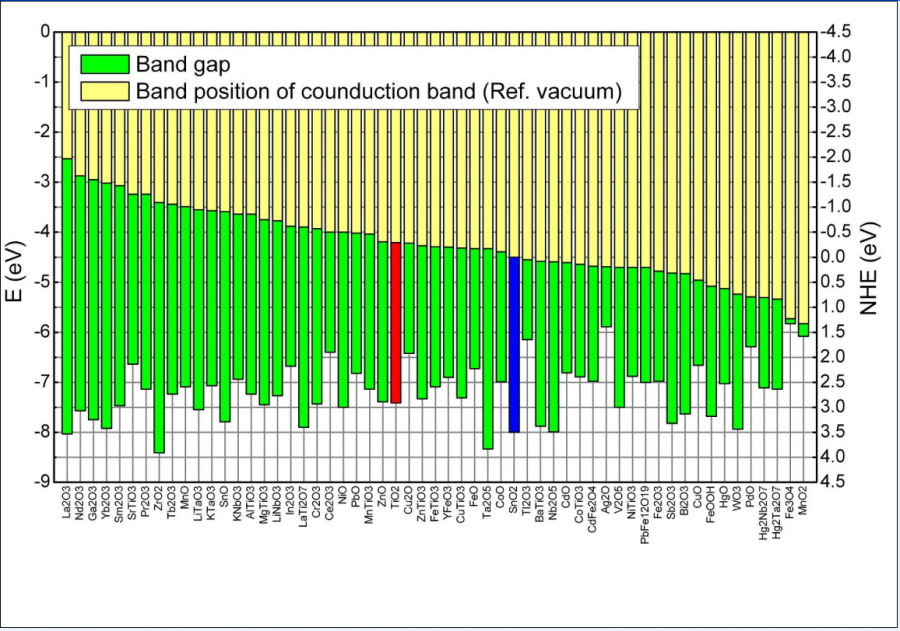The image size is (900, 631).
Task: Click the SnO2 axis label
Action: tap(514, 499)
